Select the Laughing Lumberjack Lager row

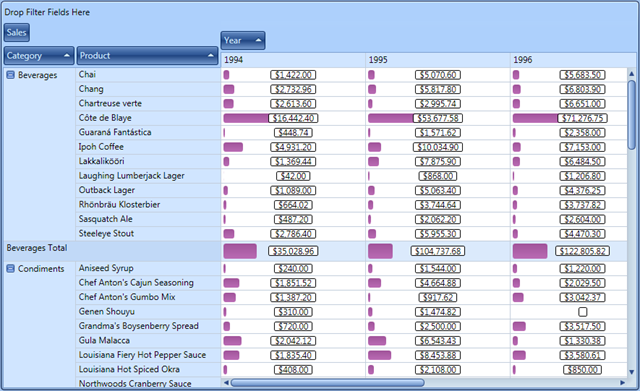pyautogui.click(x=148, y=176)
